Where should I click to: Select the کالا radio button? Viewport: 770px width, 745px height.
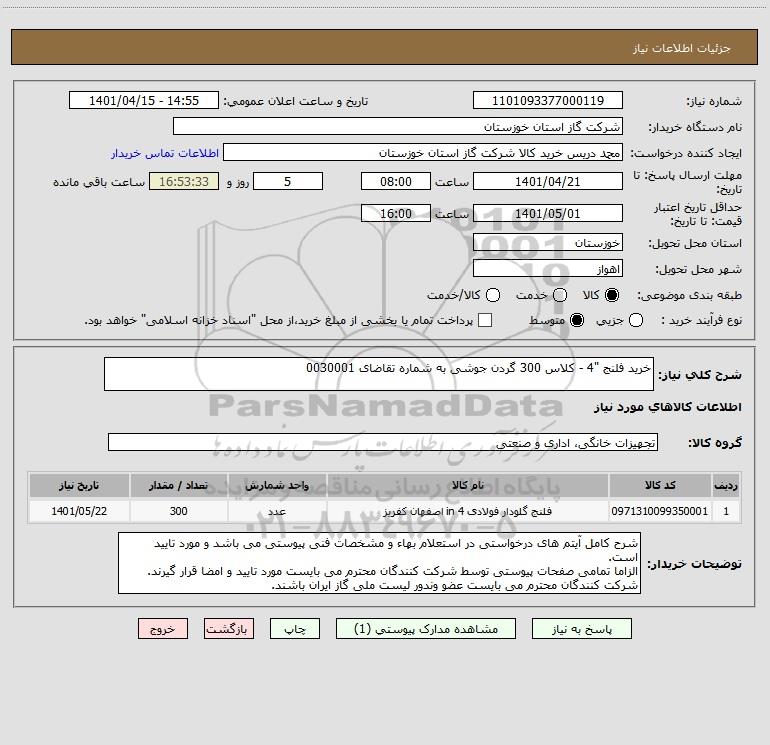(x=612, y=295)
